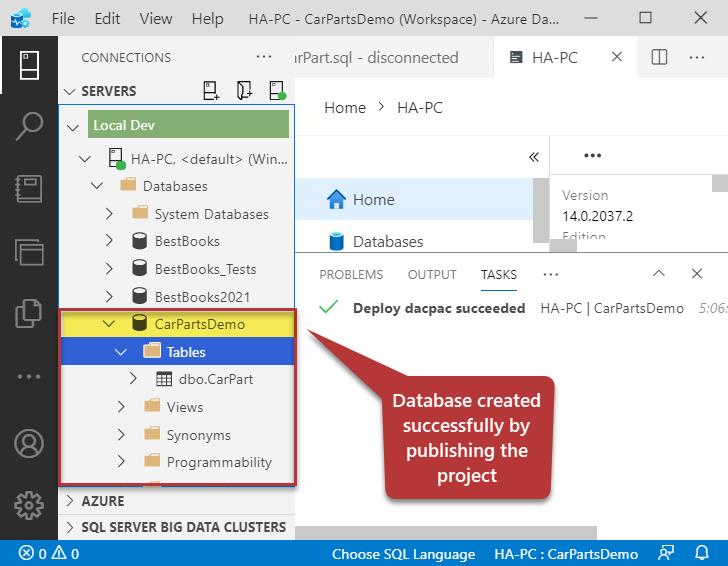The image size is (728, 566).
Task: Click HA-PC in the breadcrumb
Action: tap(420, 108)
